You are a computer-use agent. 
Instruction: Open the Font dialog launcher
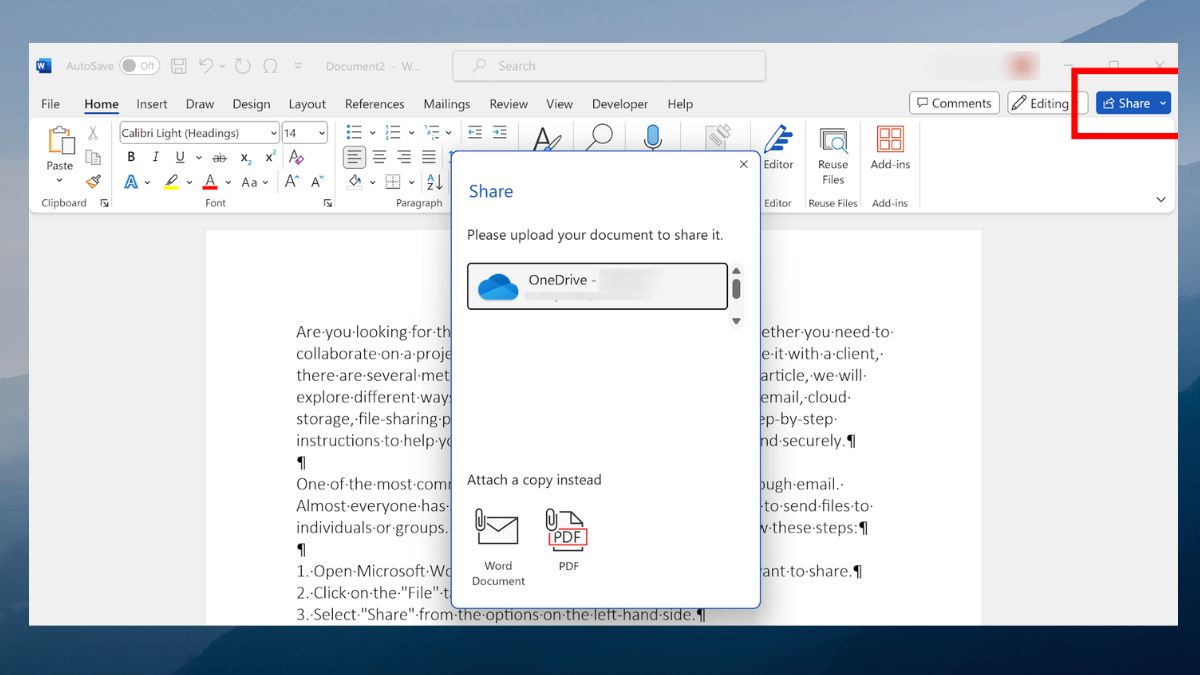tap(327, 203)
